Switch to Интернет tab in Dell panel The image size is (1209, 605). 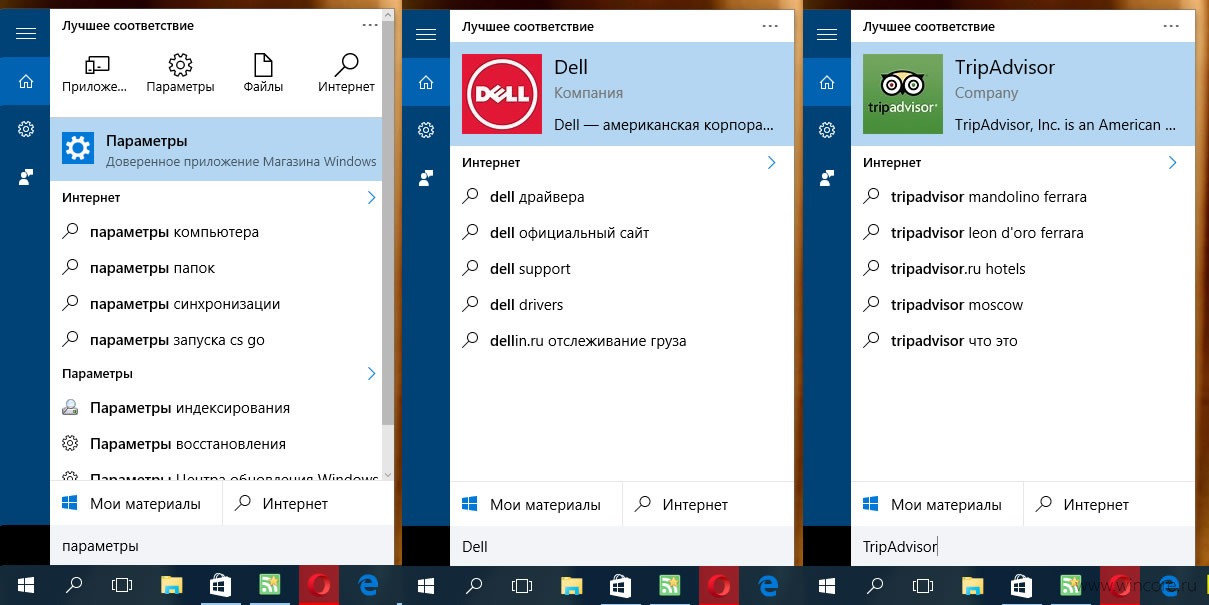pyautogui.click(x=708, y=504)
